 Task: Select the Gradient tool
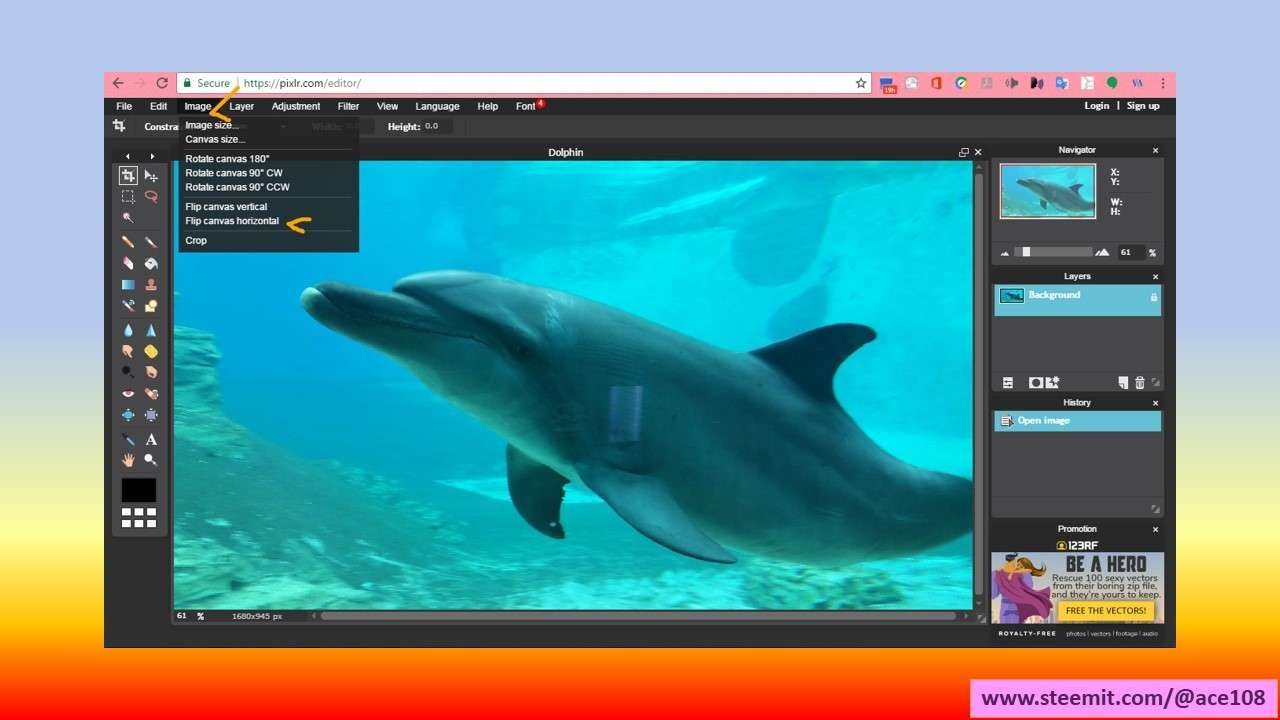[x=128, y=284]
